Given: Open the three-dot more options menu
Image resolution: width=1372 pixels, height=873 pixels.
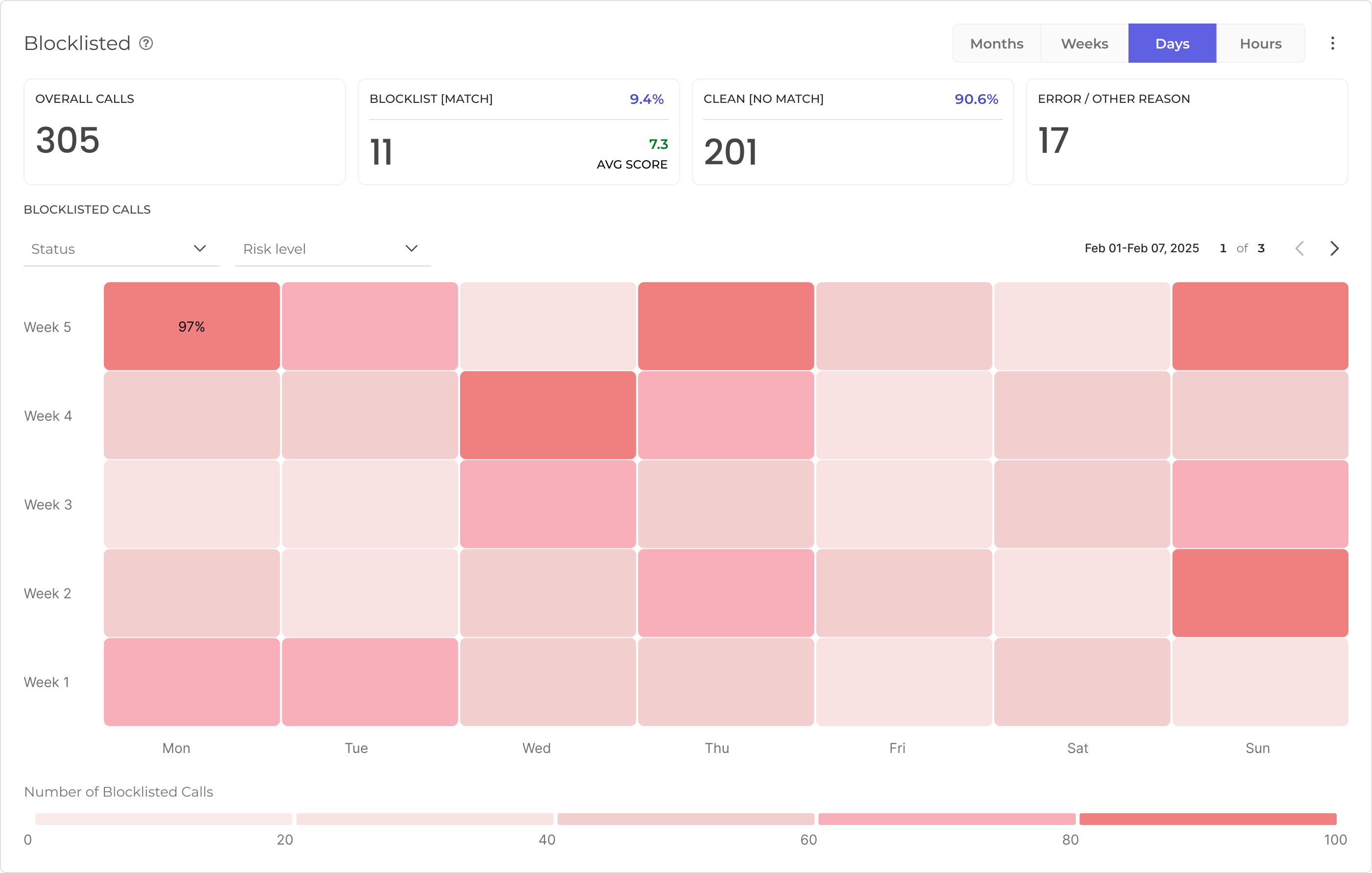Looking at the screenshot, I should 1332,43.
